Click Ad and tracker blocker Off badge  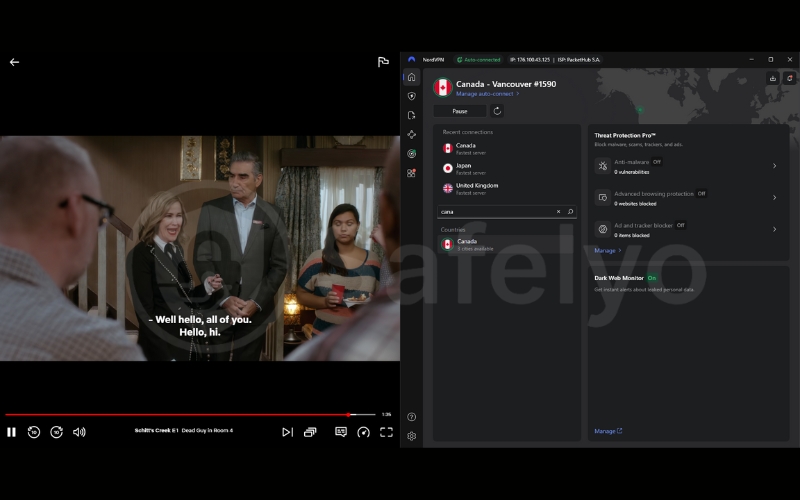pyautogui.click(x=680, y=225)
